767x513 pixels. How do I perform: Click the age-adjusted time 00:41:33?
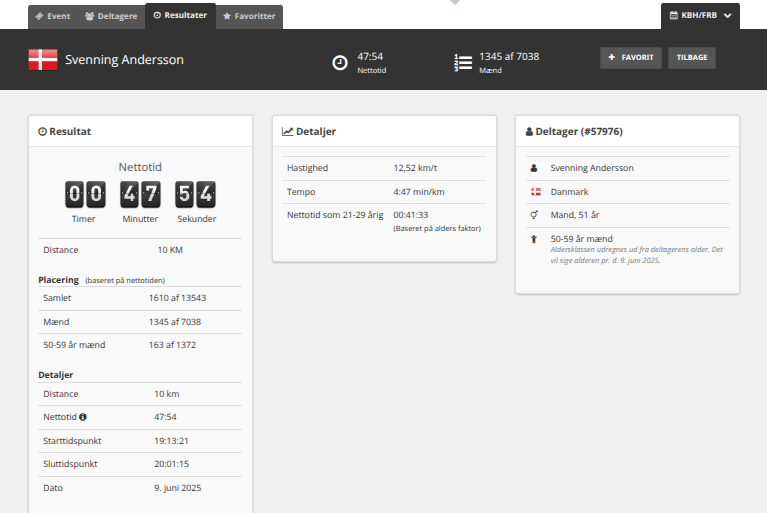(x=411, y=215)
